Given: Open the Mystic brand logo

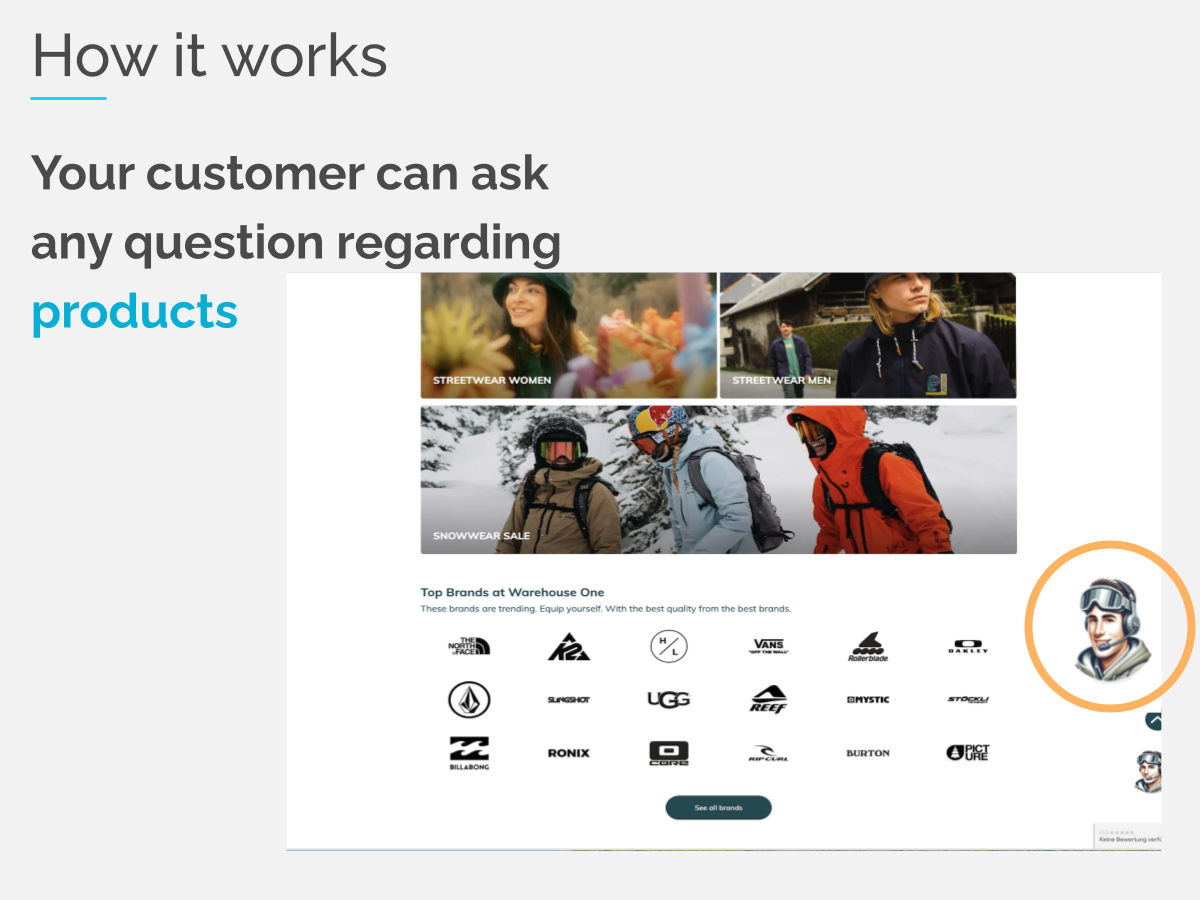Looking at the screenshot, I should pos(868,699).
